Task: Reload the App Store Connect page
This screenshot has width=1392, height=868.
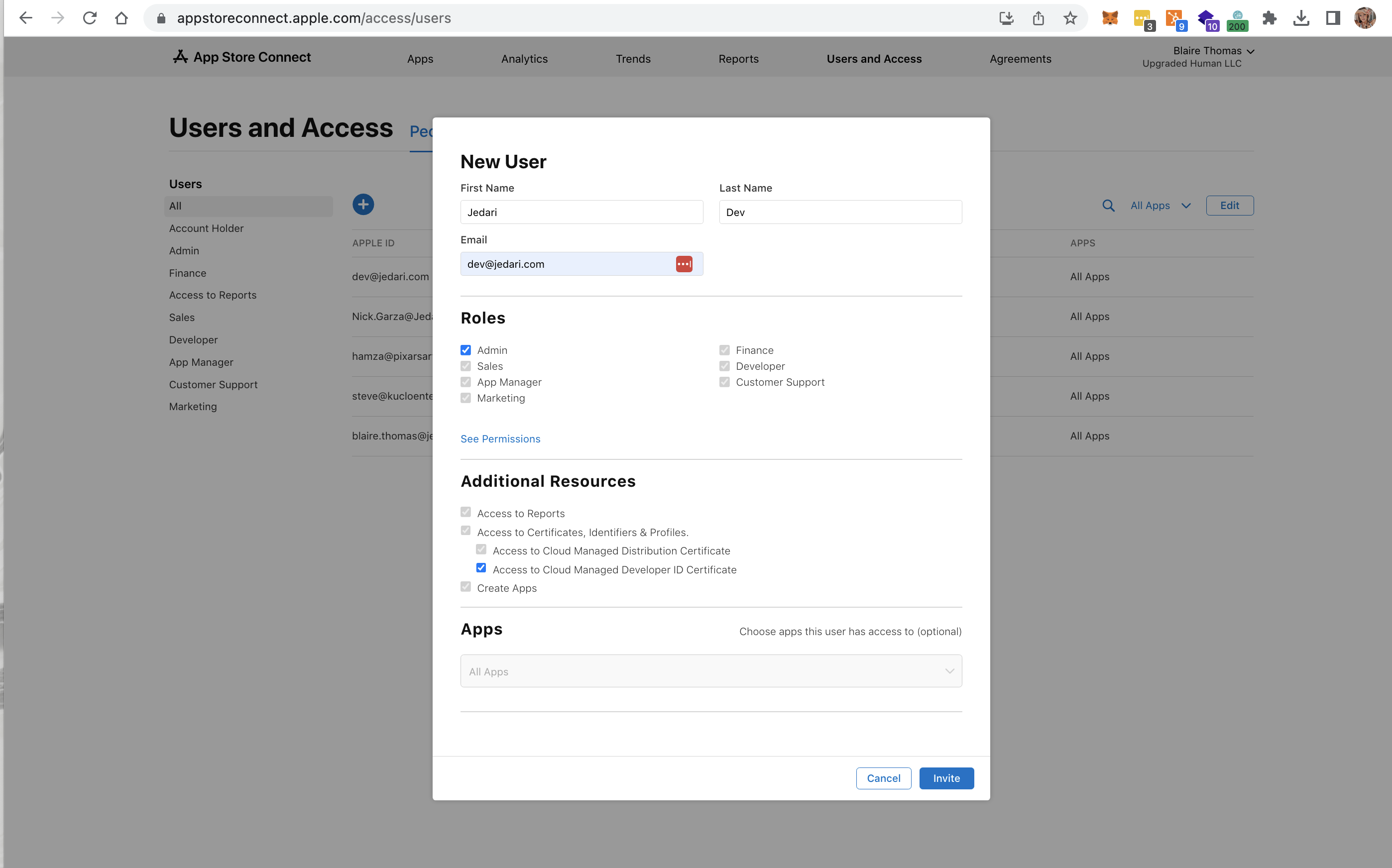Action: pos(90,18)
